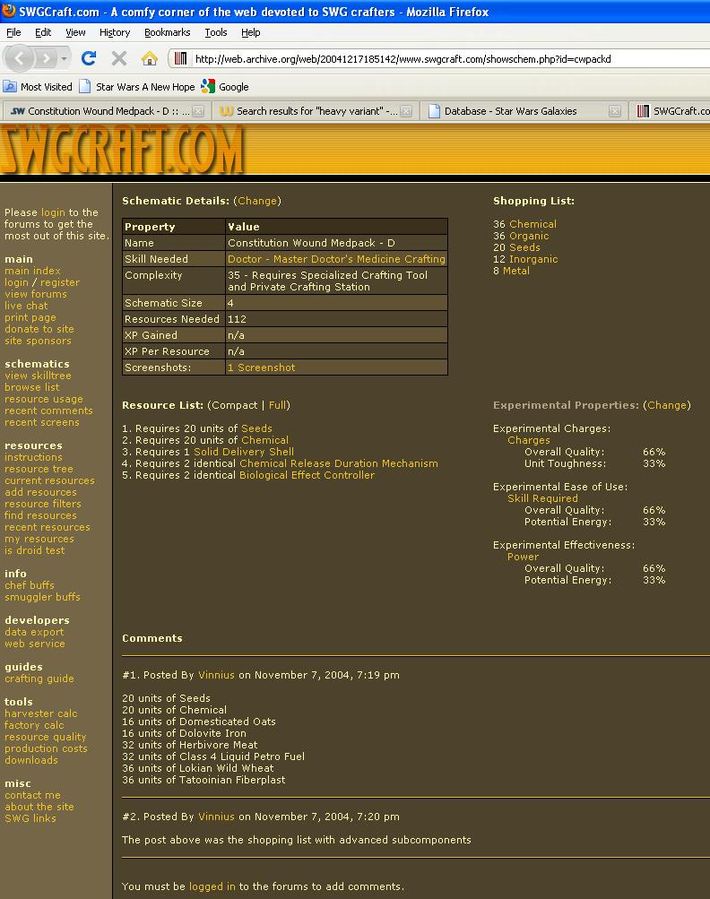Go to Home via house icon
Viewport: 710px width, 899px height.
149,59
